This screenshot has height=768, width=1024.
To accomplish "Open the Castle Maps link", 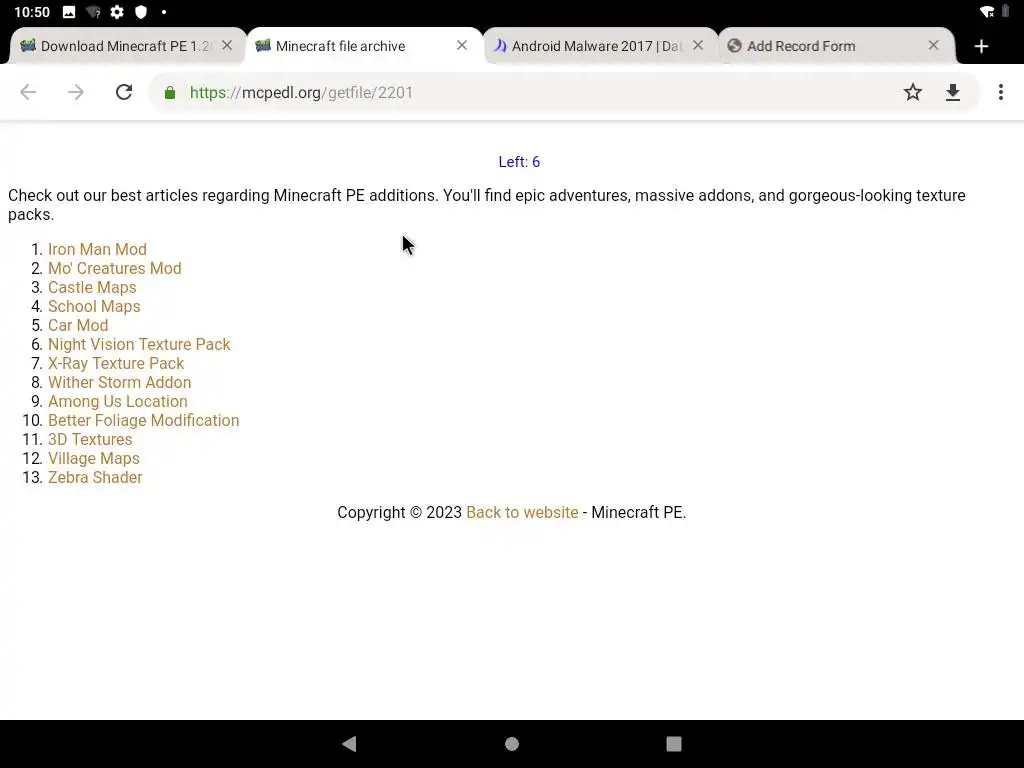I will click(x=92, y=287).
